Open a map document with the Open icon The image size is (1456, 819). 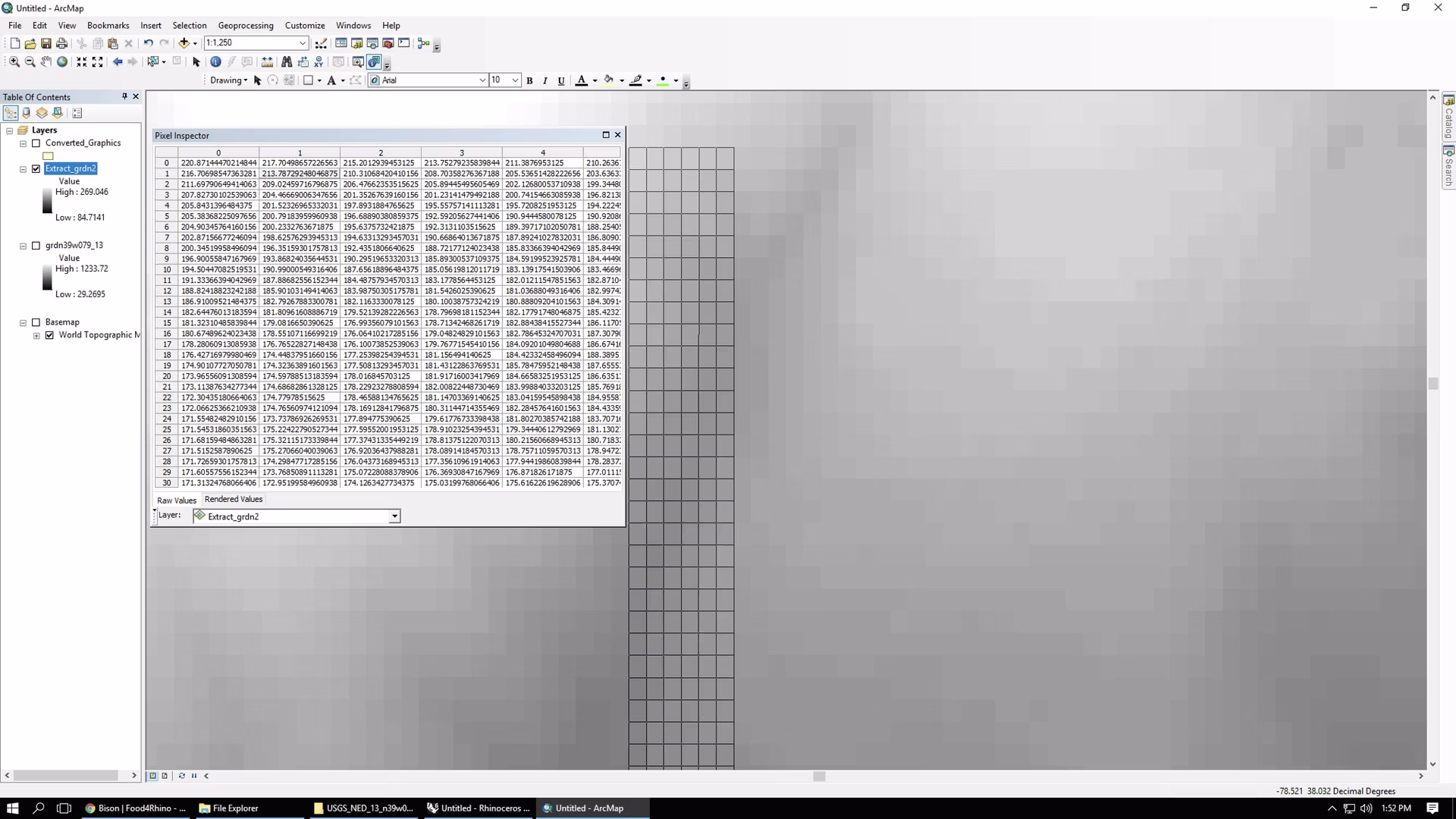pyautogui.click(x=30, y=43)
